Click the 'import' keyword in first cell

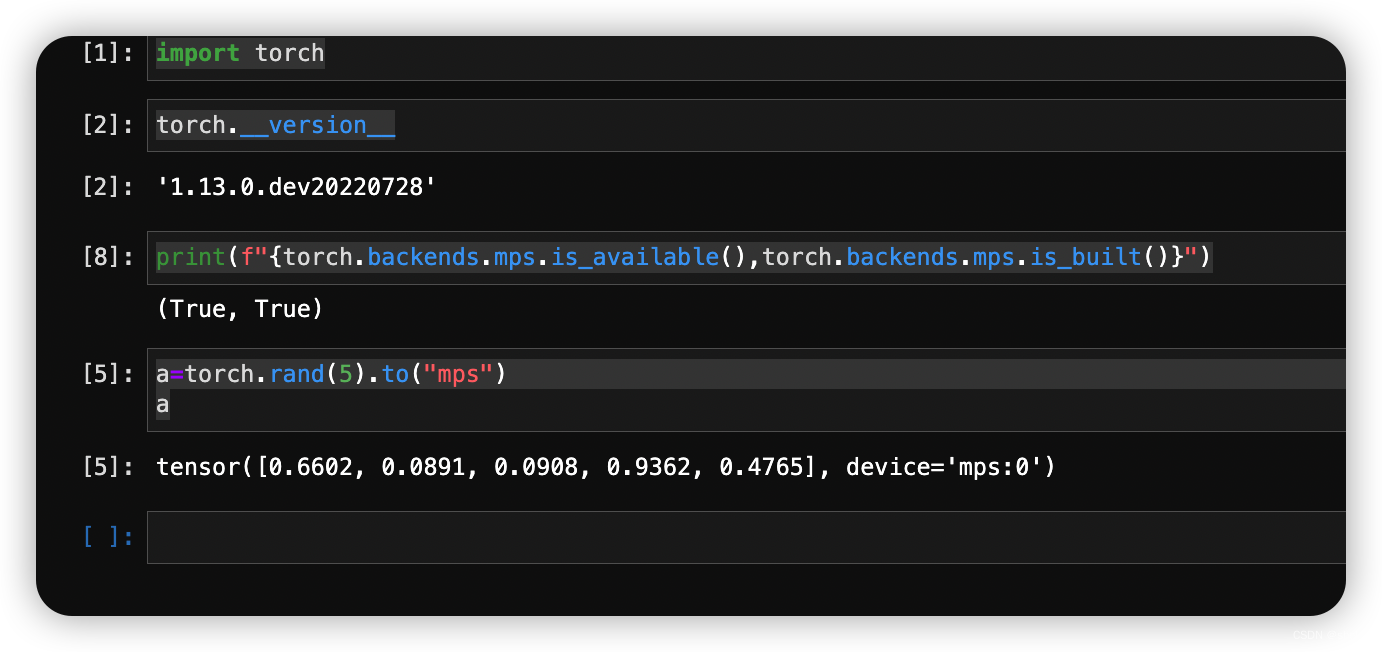click(198, 53)
